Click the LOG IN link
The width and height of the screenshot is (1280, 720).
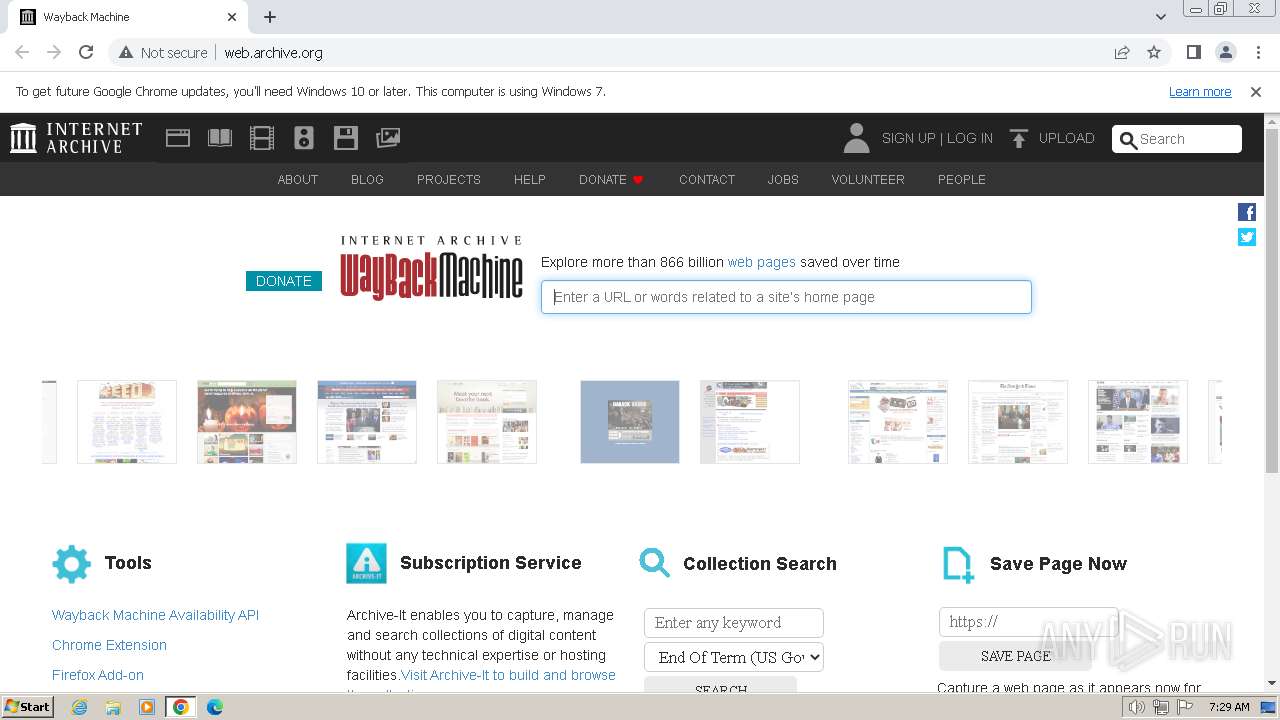(x=970, y=138)
